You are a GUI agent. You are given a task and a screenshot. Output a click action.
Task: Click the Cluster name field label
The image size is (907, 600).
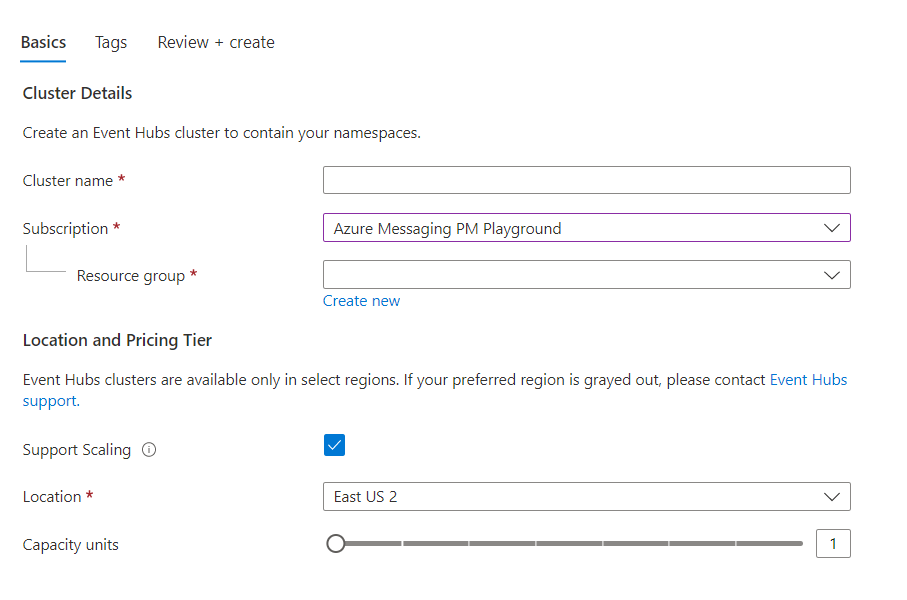(x=68, y=180)
